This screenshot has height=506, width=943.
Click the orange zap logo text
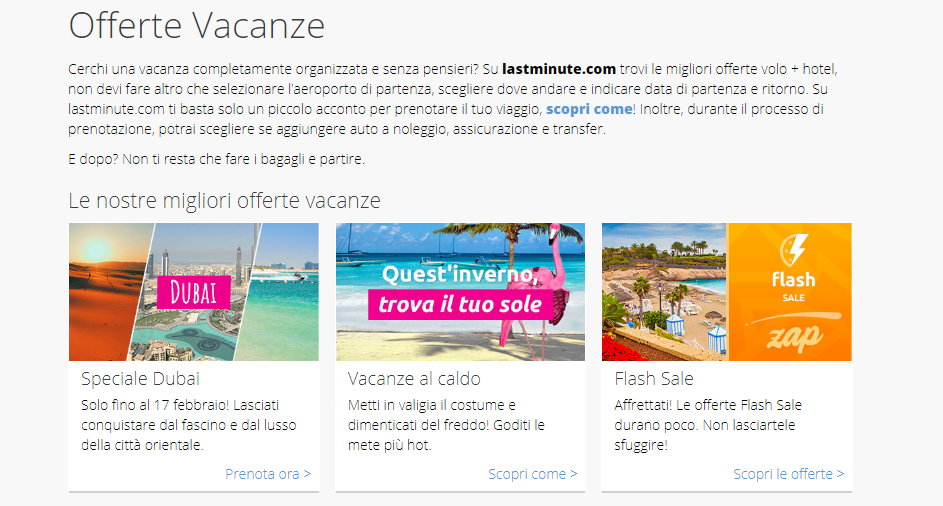pyautogui.click(x=795, y=336)
